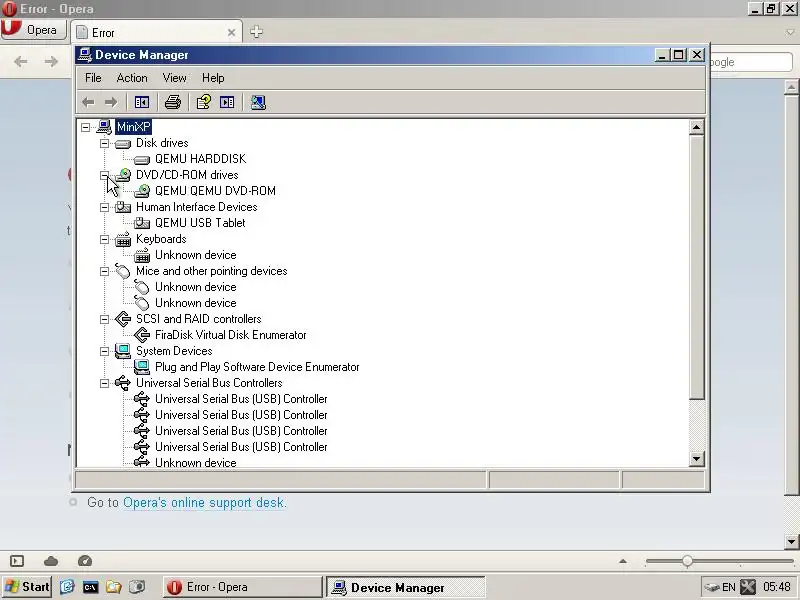Collapse the DVD/CD-ROM drives node
Screen dimensions: 800x600
tap(104, 176)
